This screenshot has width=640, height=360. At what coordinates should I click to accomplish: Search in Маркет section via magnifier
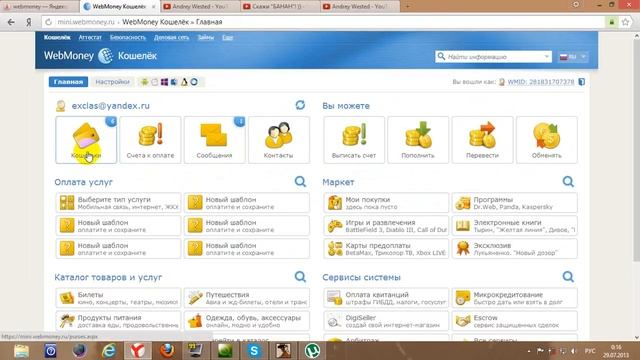(x=568, y=181)
